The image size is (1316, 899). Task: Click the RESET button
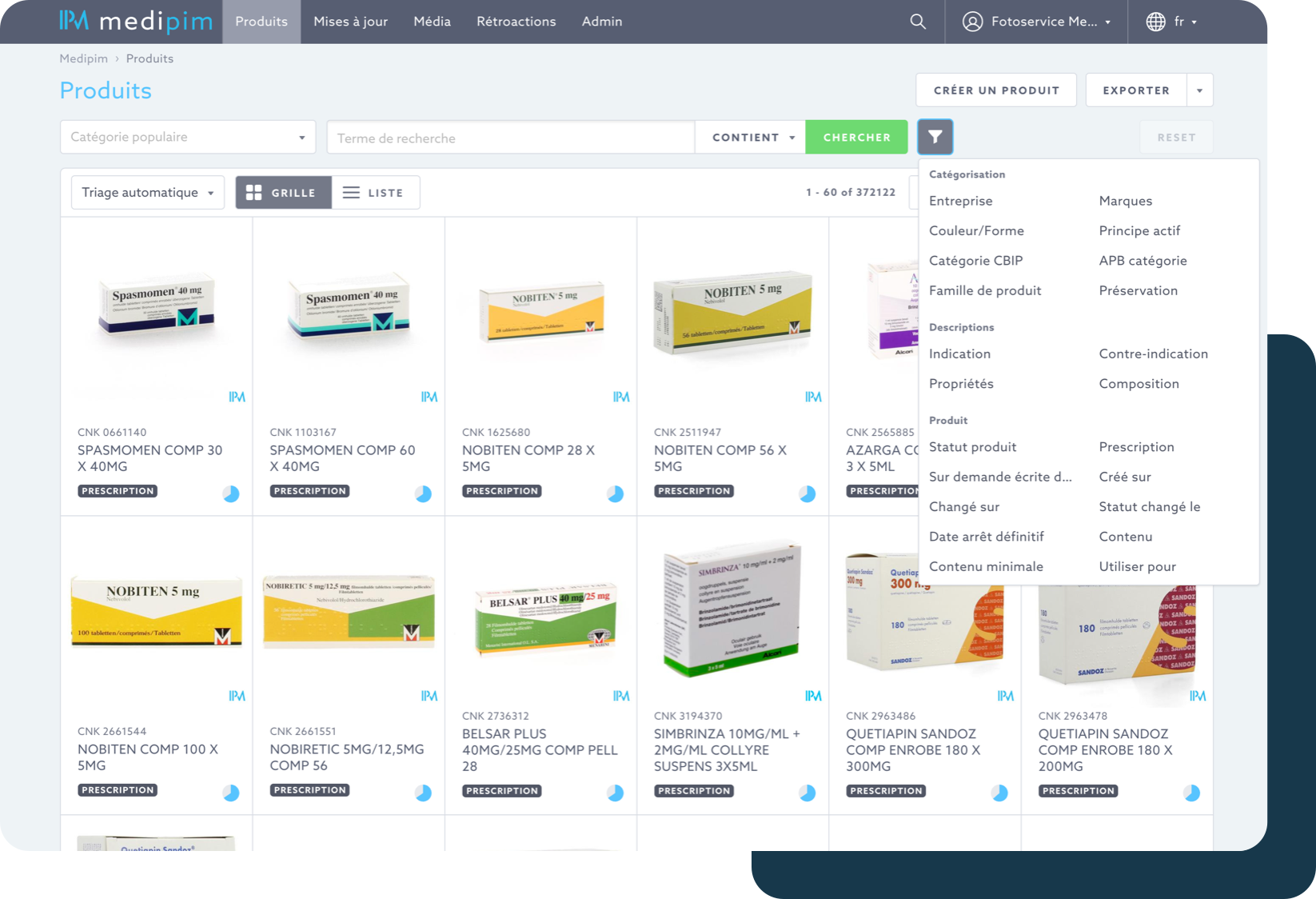click(1177, 137)
